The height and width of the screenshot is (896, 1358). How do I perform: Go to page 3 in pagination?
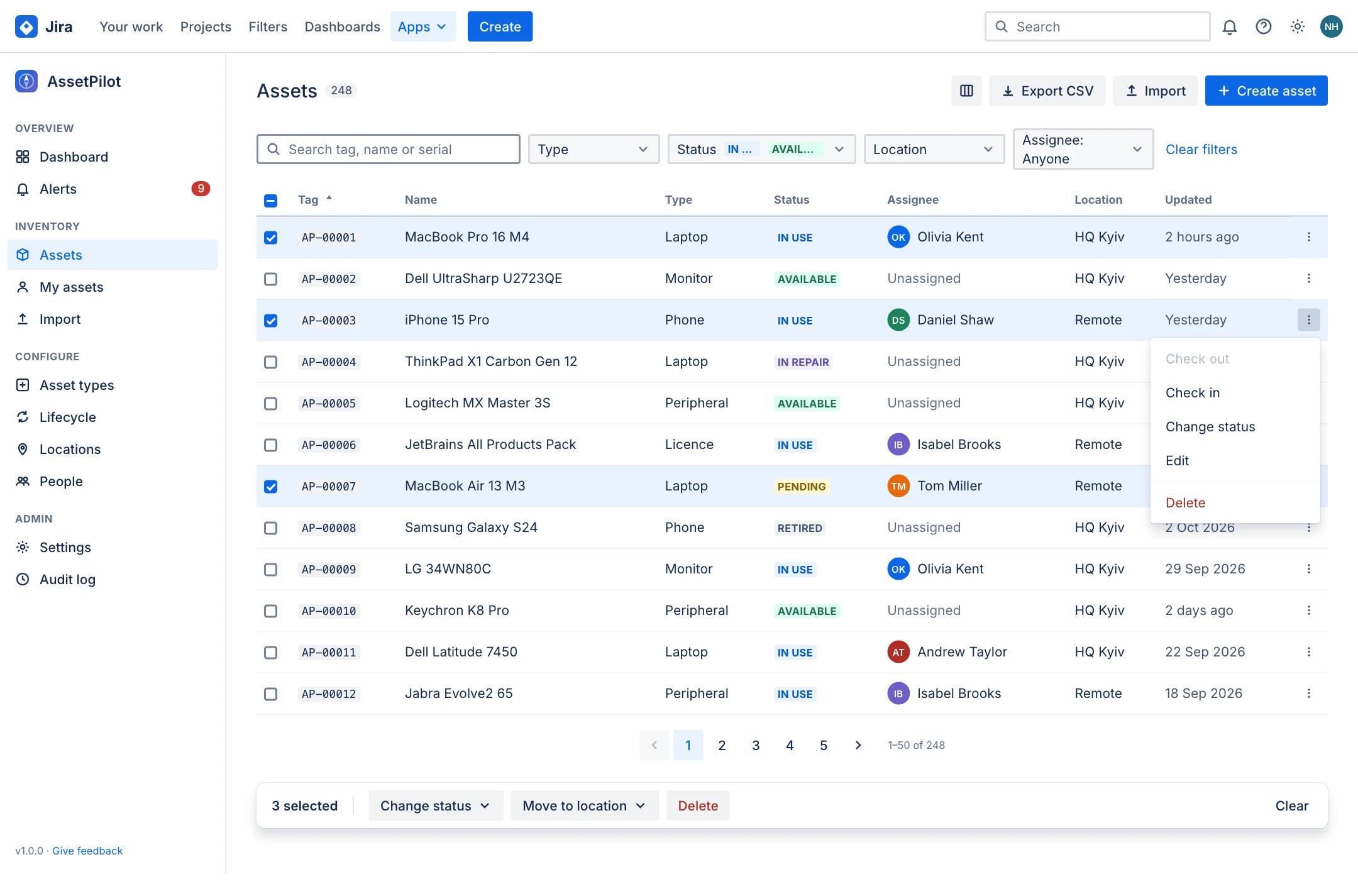[x=756, y=745]
